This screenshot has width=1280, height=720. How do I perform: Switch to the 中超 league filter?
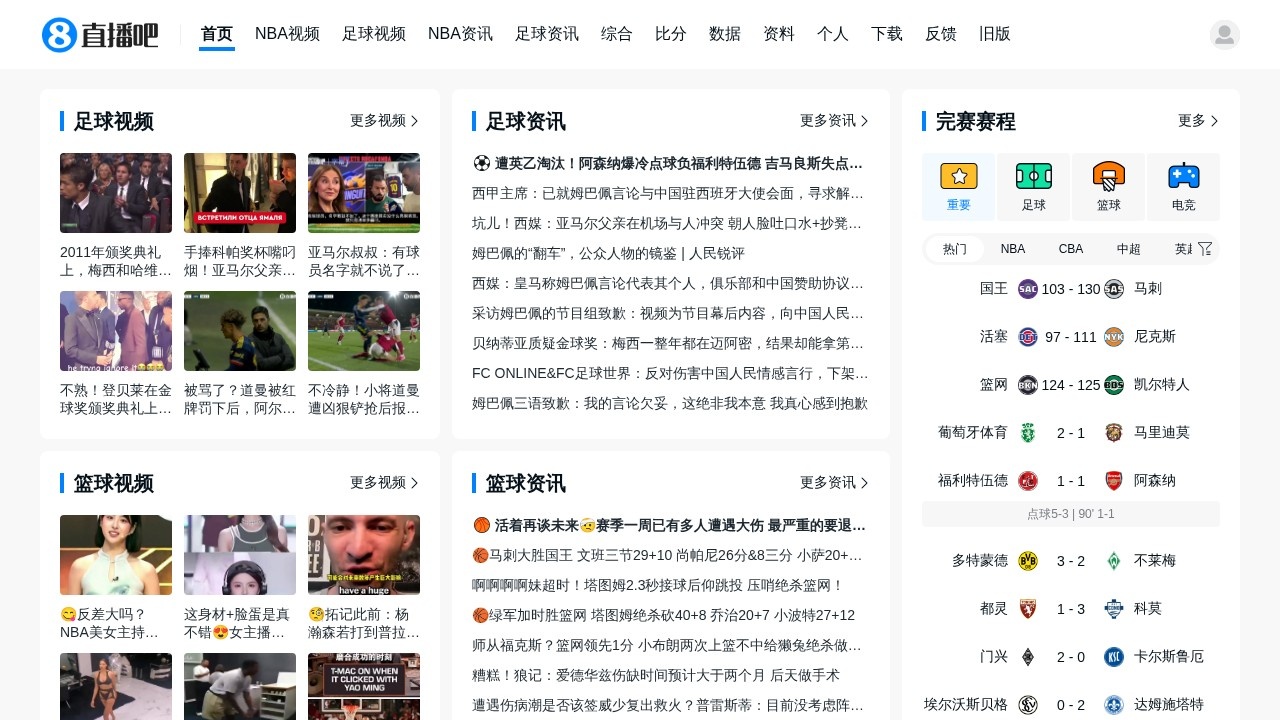click(x=1129, y=249)
